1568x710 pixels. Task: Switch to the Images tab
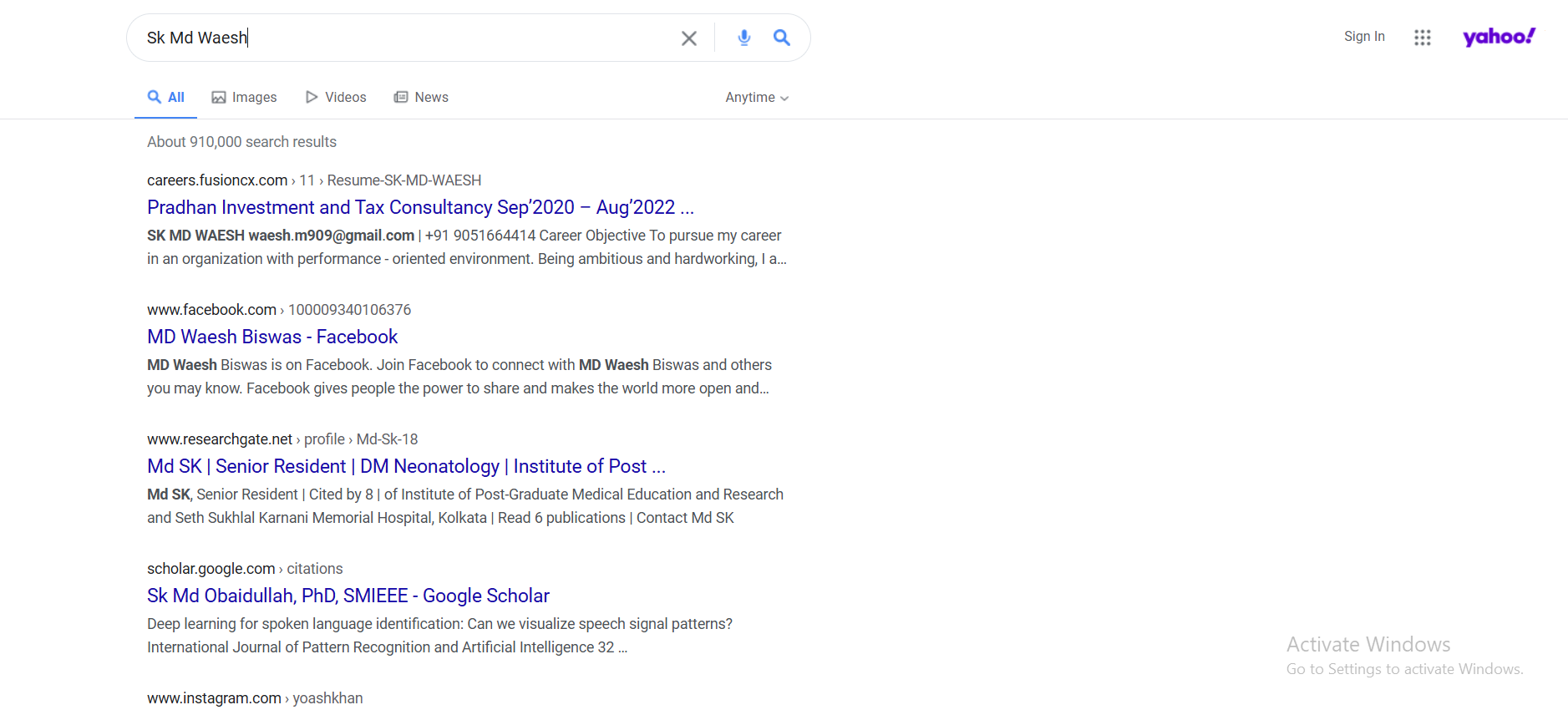coord(244,98)
